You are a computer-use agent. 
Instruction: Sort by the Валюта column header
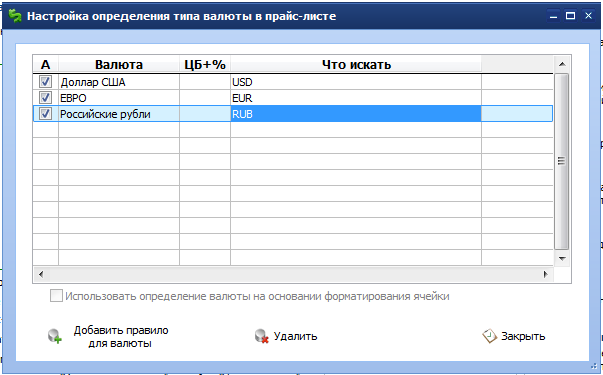[119, 64]
